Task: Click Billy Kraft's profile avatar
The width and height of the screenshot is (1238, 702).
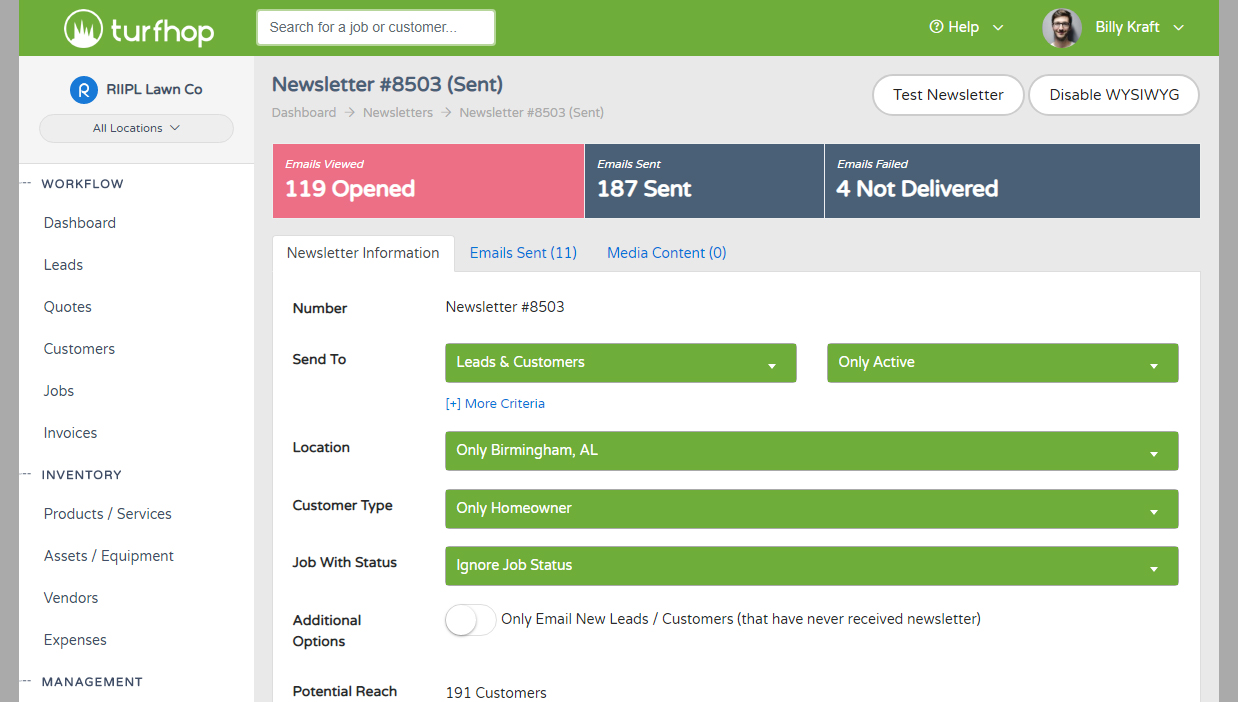Action: point(1061,28)
